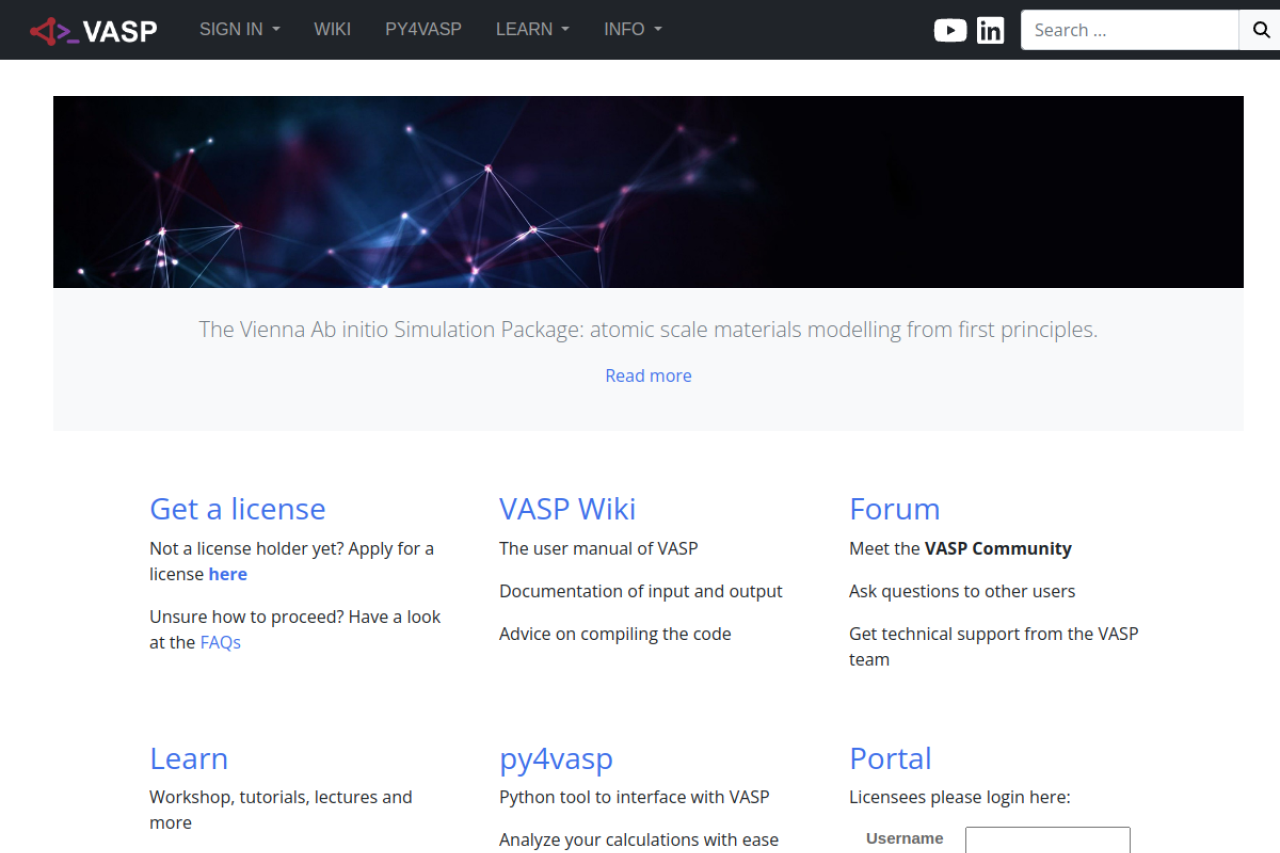Click the 'Username' field label
This screenshot has height=853, width=1280.
(x=905, y=838)
